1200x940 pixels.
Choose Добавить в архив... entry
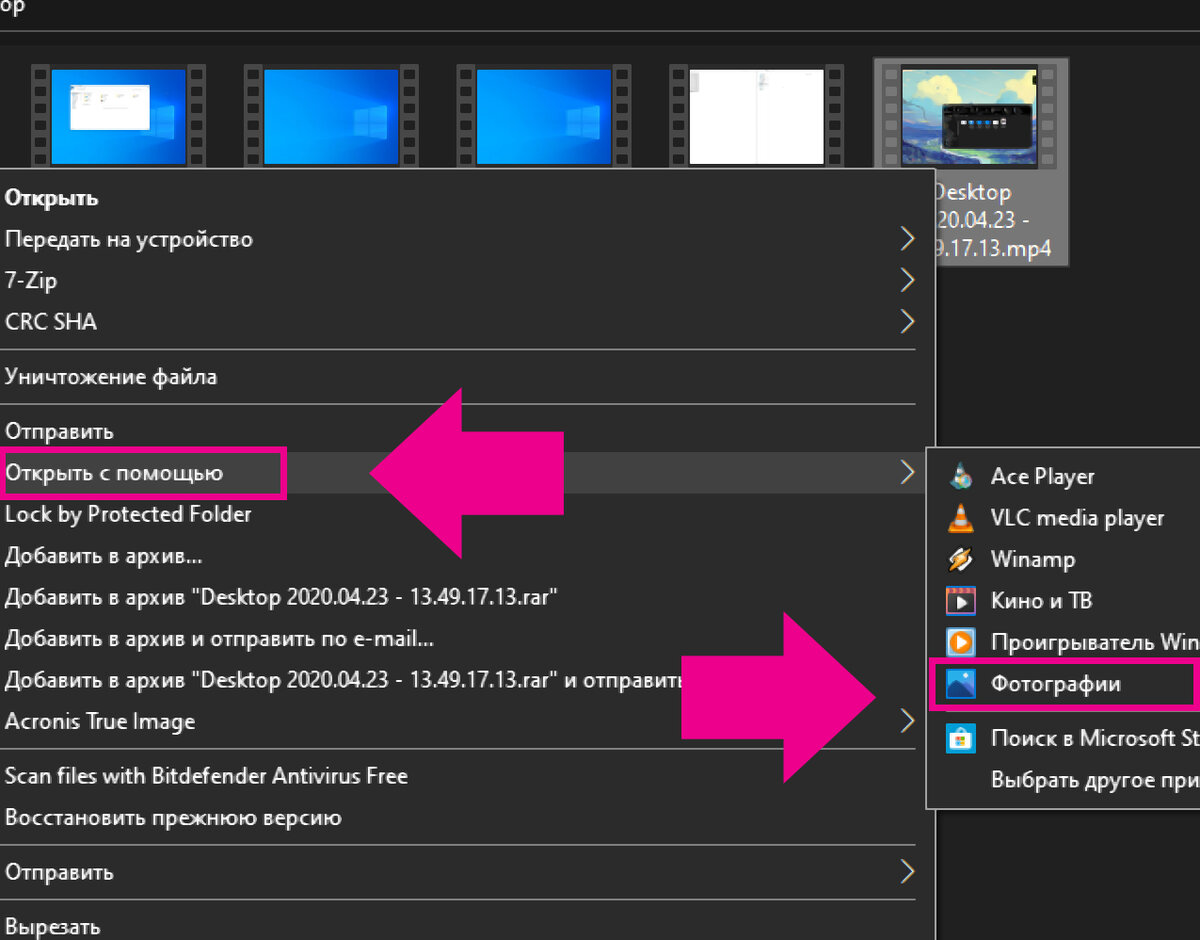coord(104,556)
